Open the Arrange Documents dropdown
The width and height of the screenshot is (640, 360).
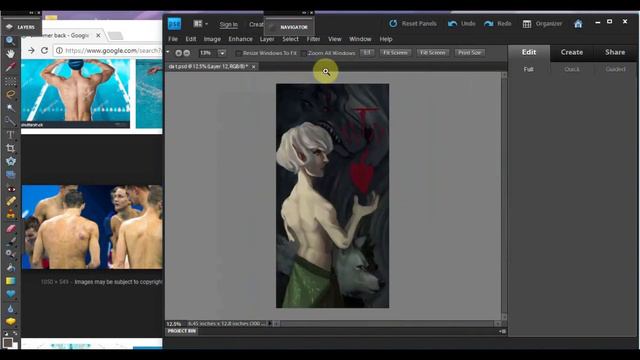coord(200,24)
